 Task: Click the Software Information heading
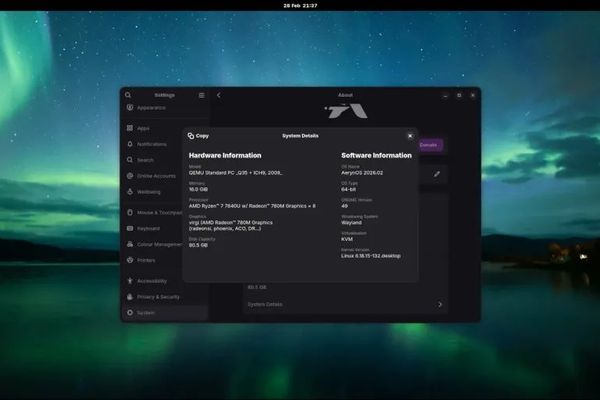[x=377, y=155]
